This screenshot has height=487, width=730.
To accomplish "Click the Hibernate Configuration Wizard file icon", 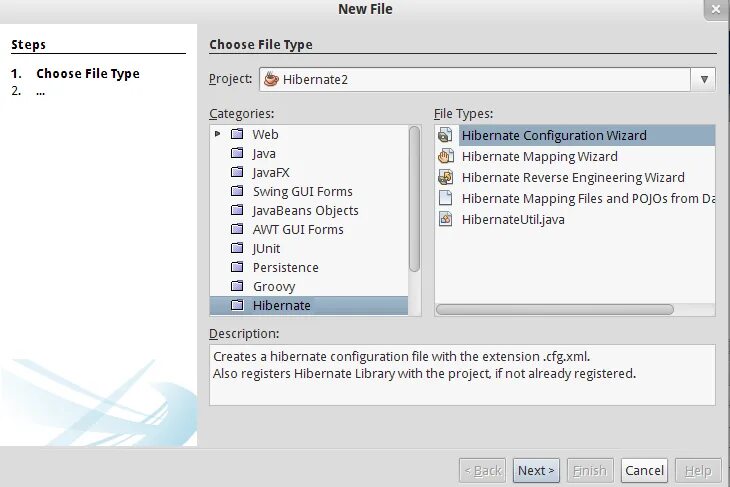I will tap(445, 135).
